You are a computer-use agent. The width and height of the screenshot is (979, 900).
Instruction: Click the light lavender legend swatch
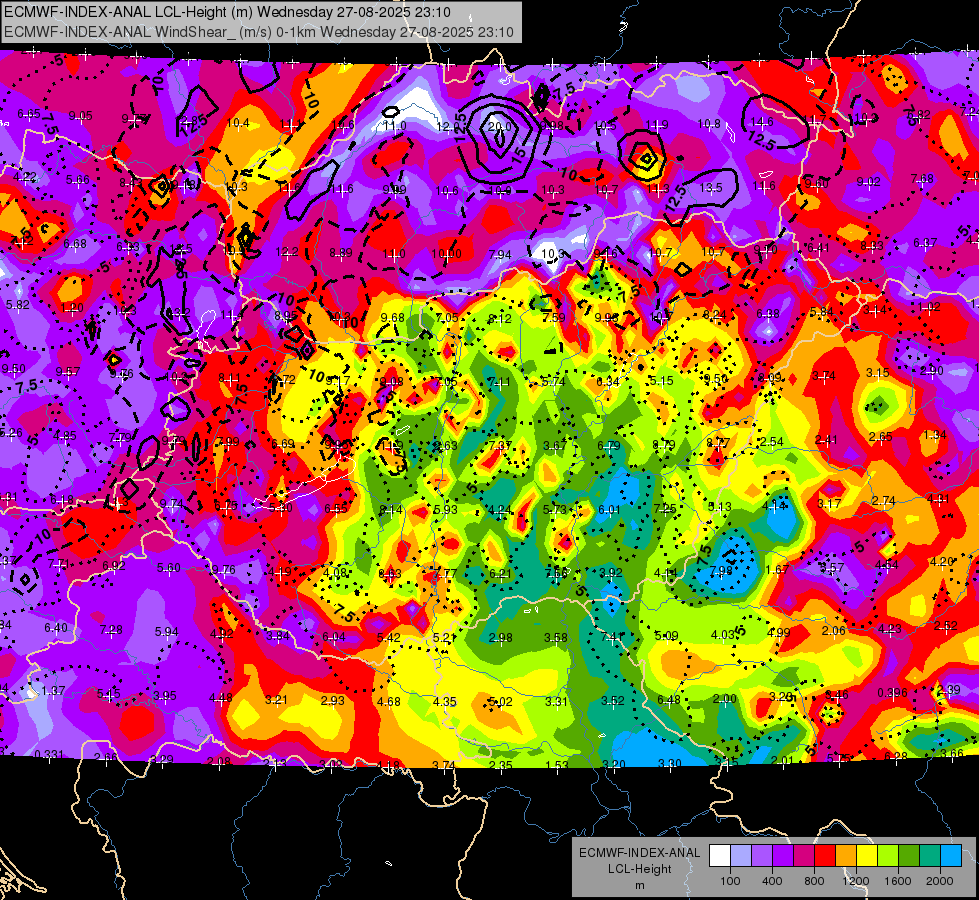(x=741, y=856)
